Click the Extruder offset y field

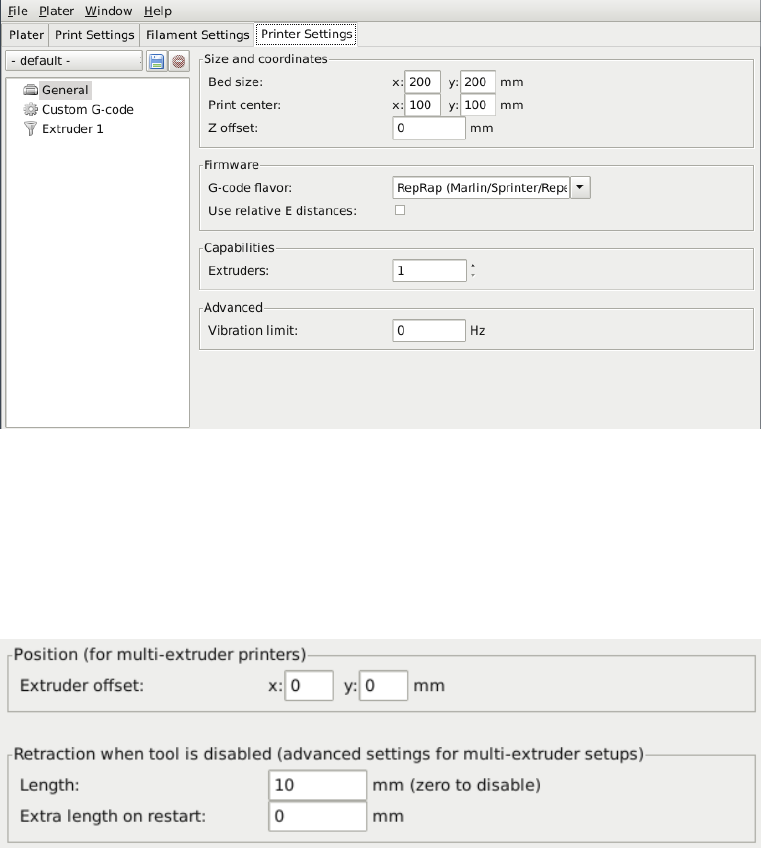click(x=383, y=685)
